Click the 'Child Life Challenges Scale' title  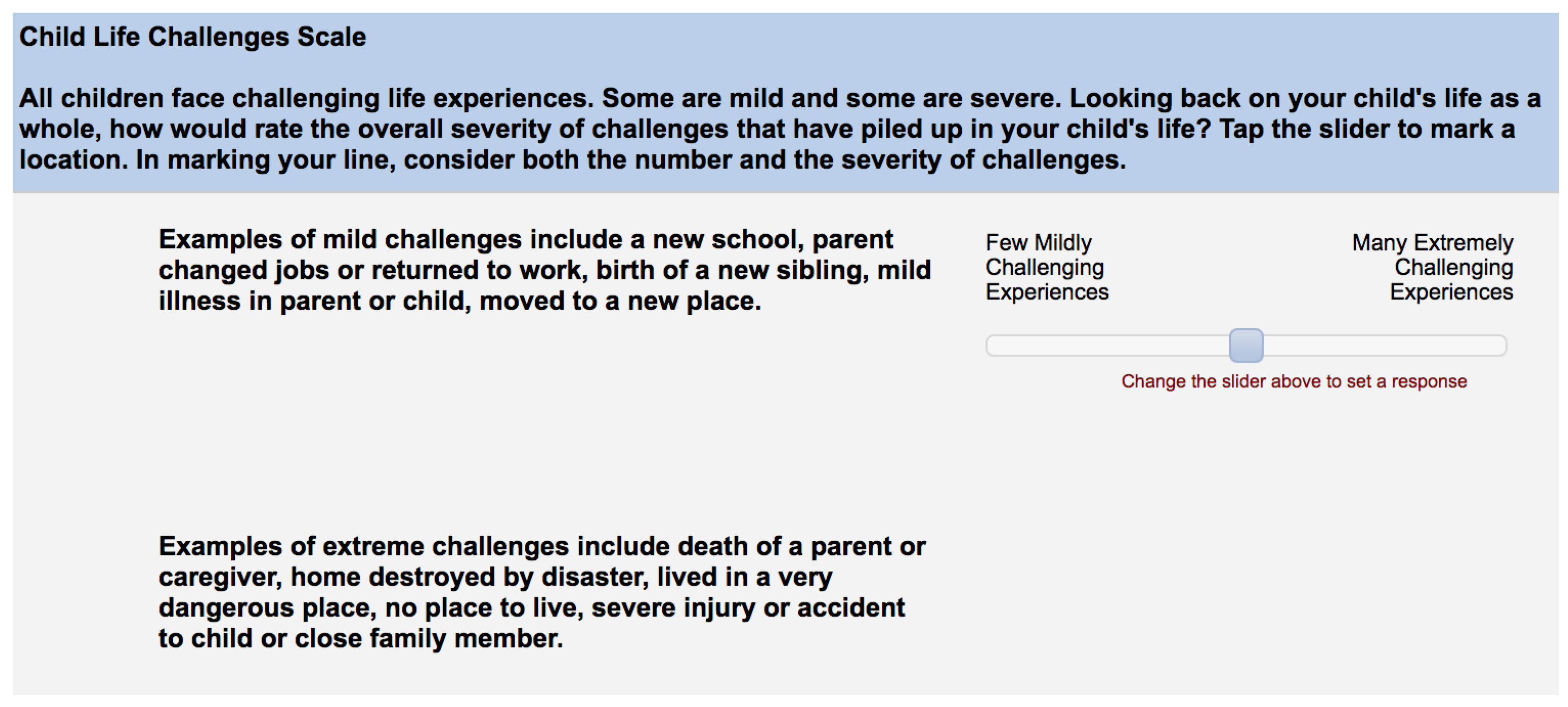pos(193,37)
